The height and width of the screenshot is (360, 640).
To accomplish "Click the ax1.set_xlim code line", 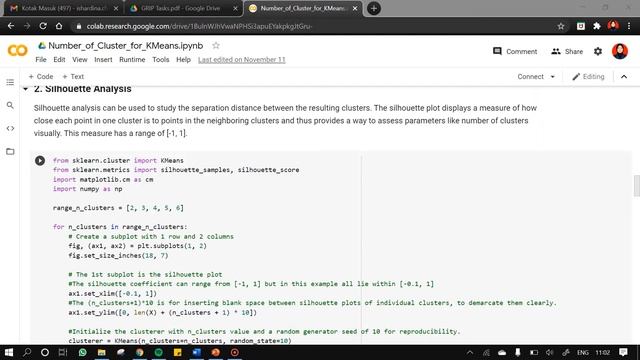I will (x=113, y=293).
